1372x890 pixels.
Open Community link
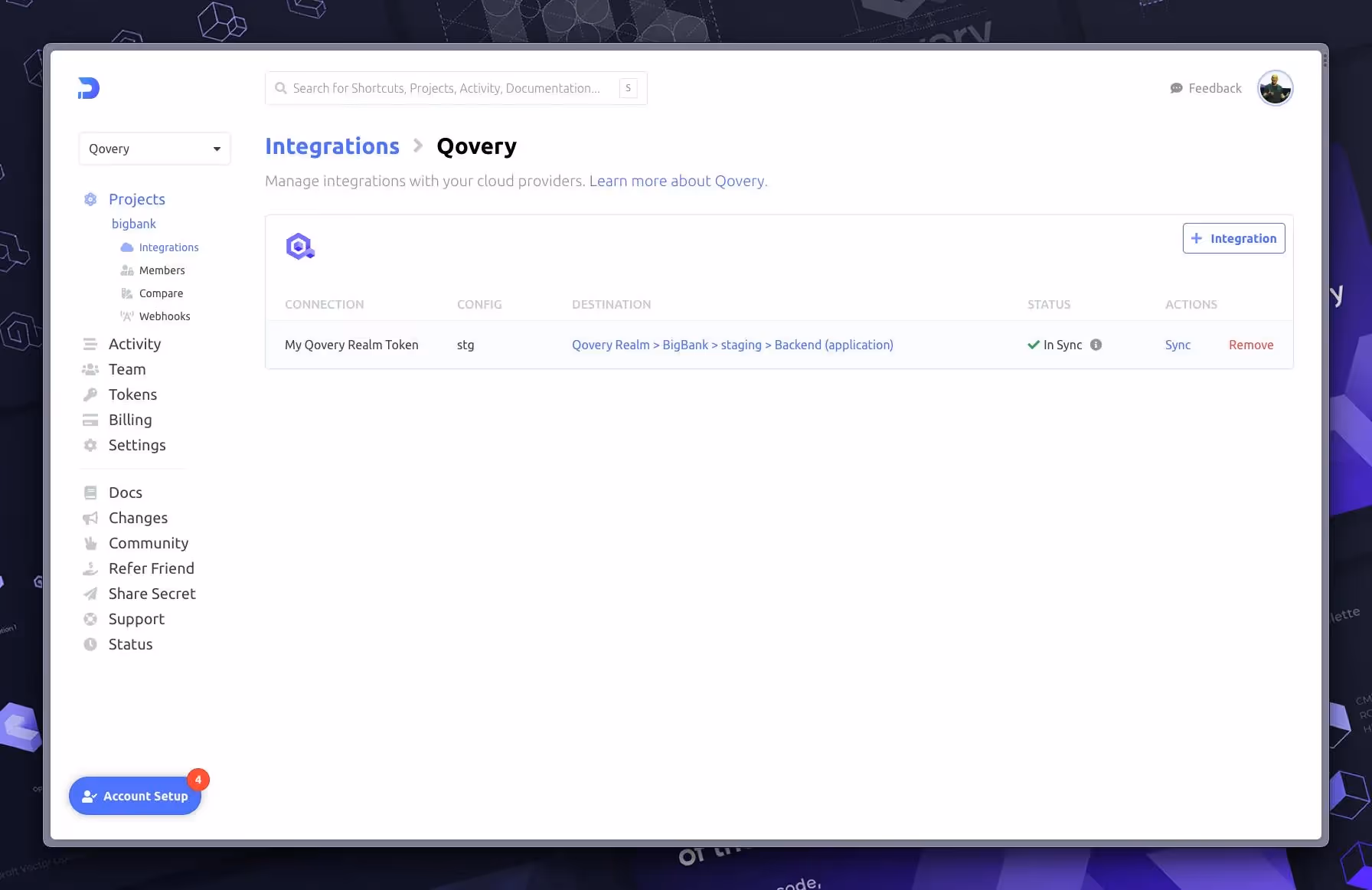pyautogui.click(x=149, y=543)
